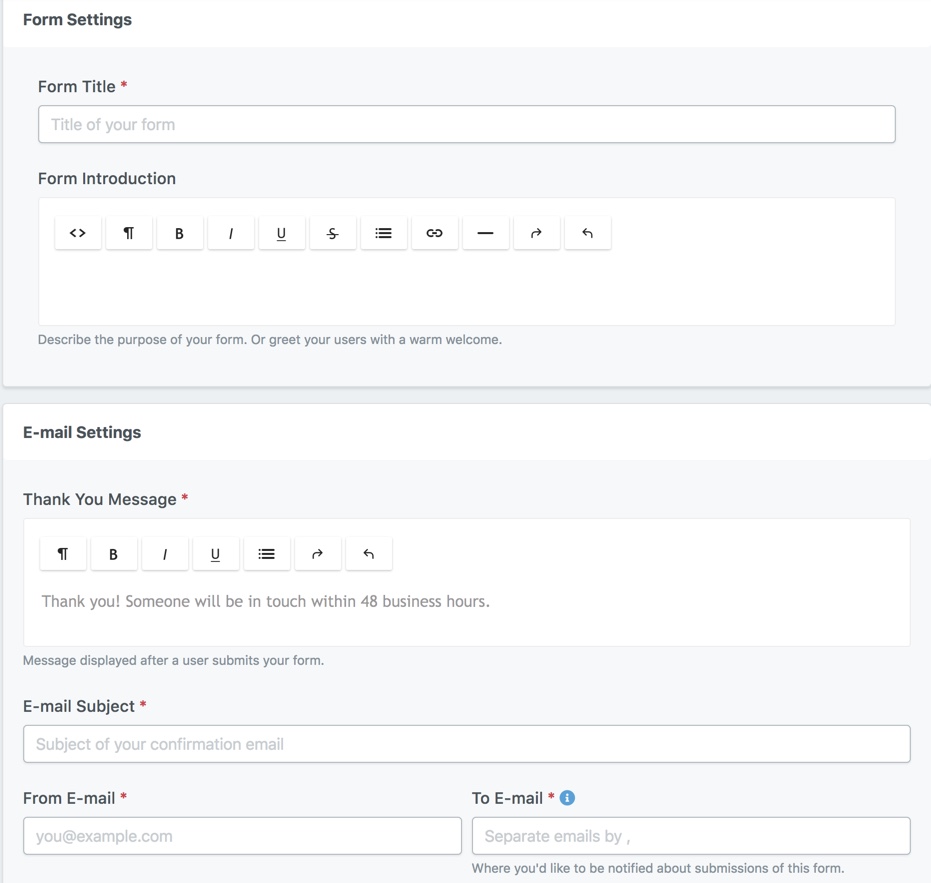The width and height of the screenshot is (931, 883).
Task: Focus the From E-mail address field
Action: 241,836
